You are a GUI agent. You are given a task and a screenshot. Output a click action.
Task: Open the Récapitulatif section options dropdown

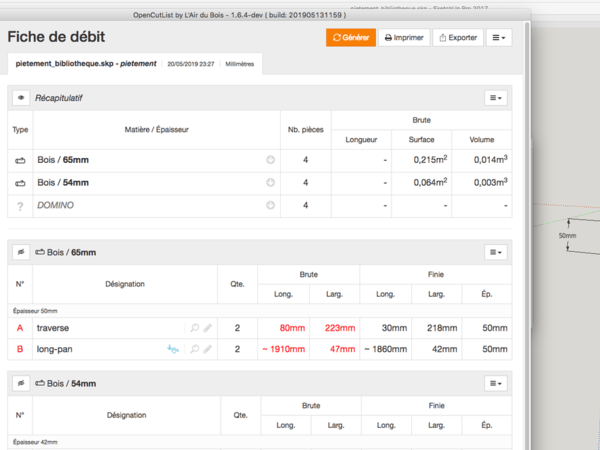(496, 98)
